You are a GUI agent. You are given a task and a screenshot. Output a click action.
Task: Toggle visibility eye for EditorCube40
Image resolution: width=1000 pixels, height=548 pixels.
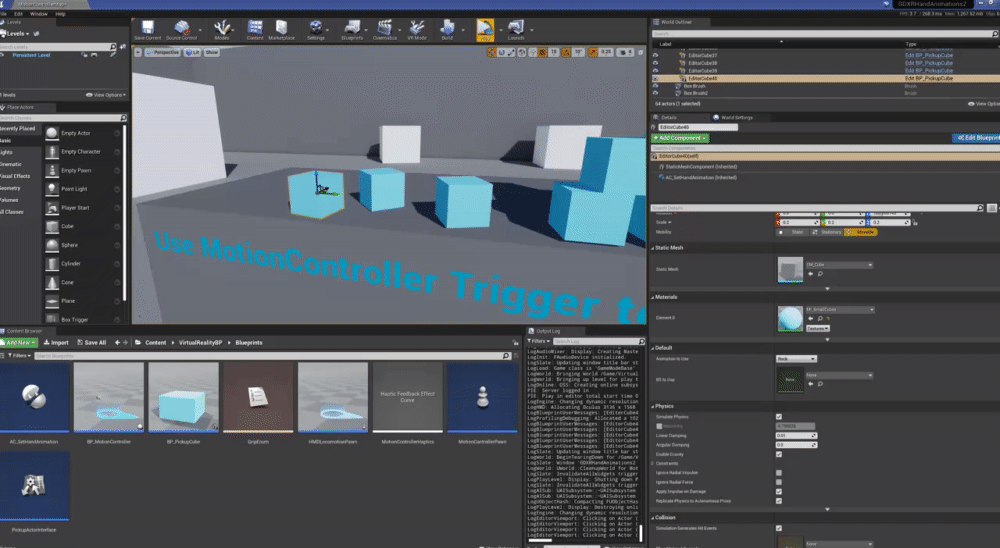pos(655,78)
